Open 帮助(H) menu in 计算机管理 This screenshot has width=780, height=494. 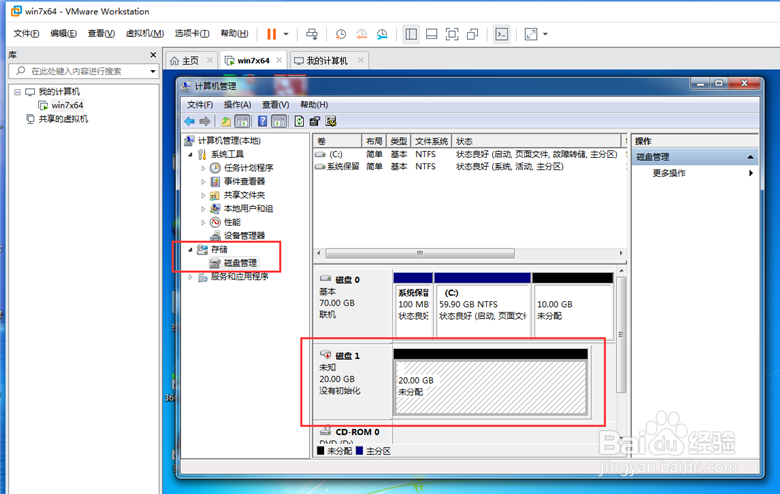point(314,104)
